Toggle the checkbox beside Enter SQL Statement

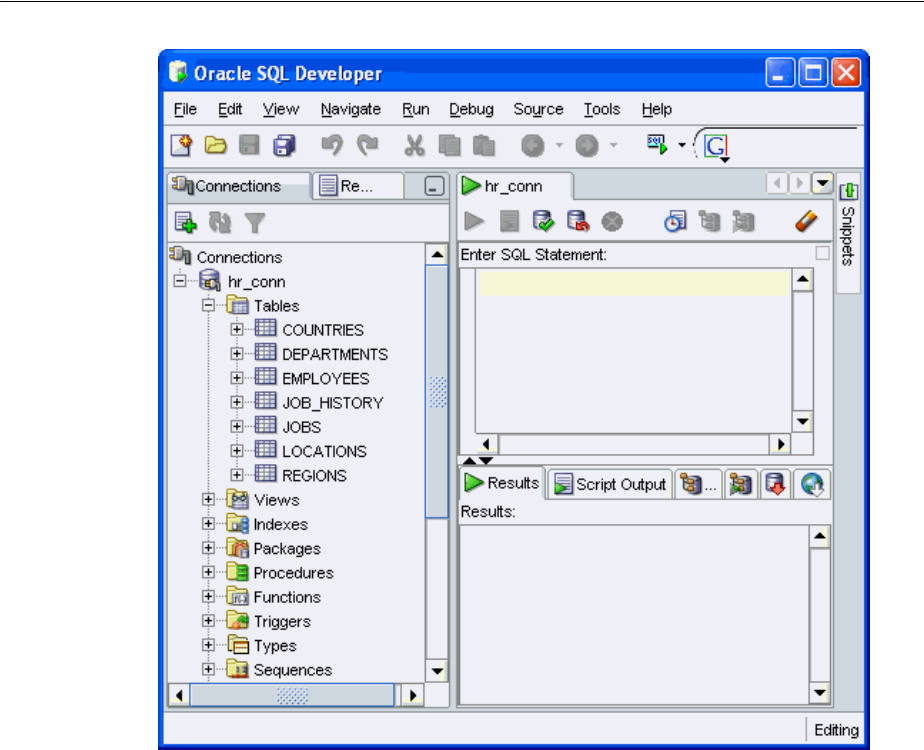tap(822, 253)
